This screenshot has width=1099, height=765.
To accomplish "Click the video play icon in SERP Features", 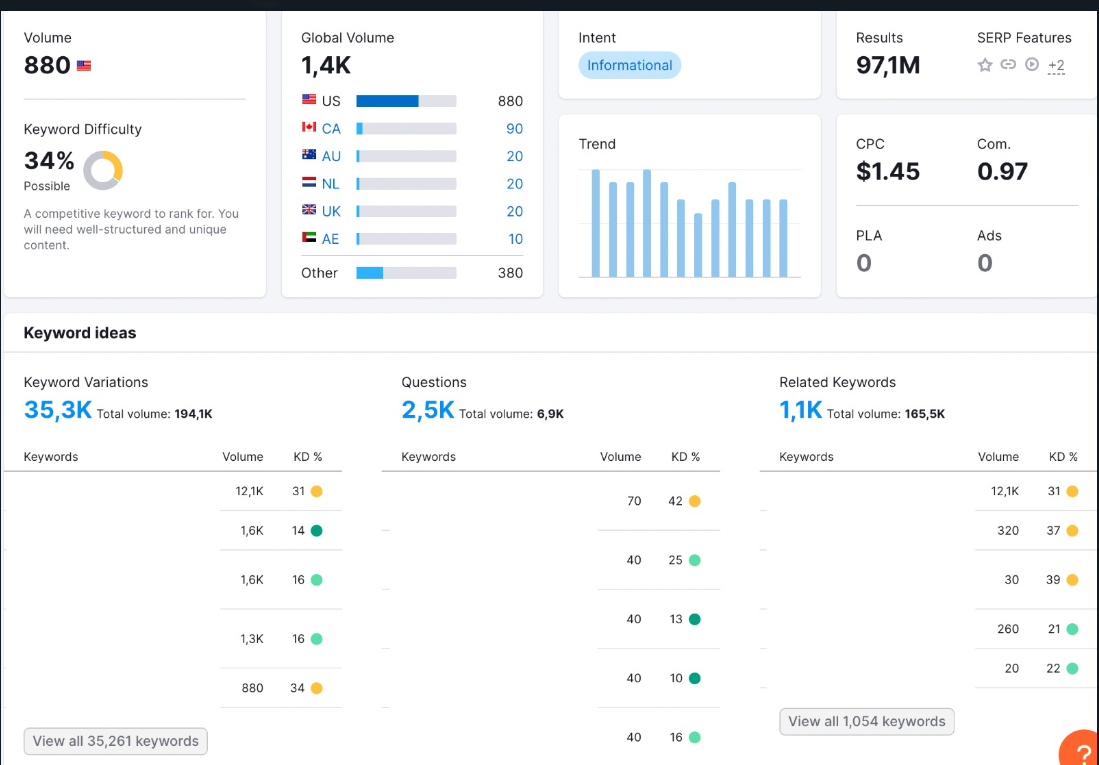I will (x=1032, y=65).
